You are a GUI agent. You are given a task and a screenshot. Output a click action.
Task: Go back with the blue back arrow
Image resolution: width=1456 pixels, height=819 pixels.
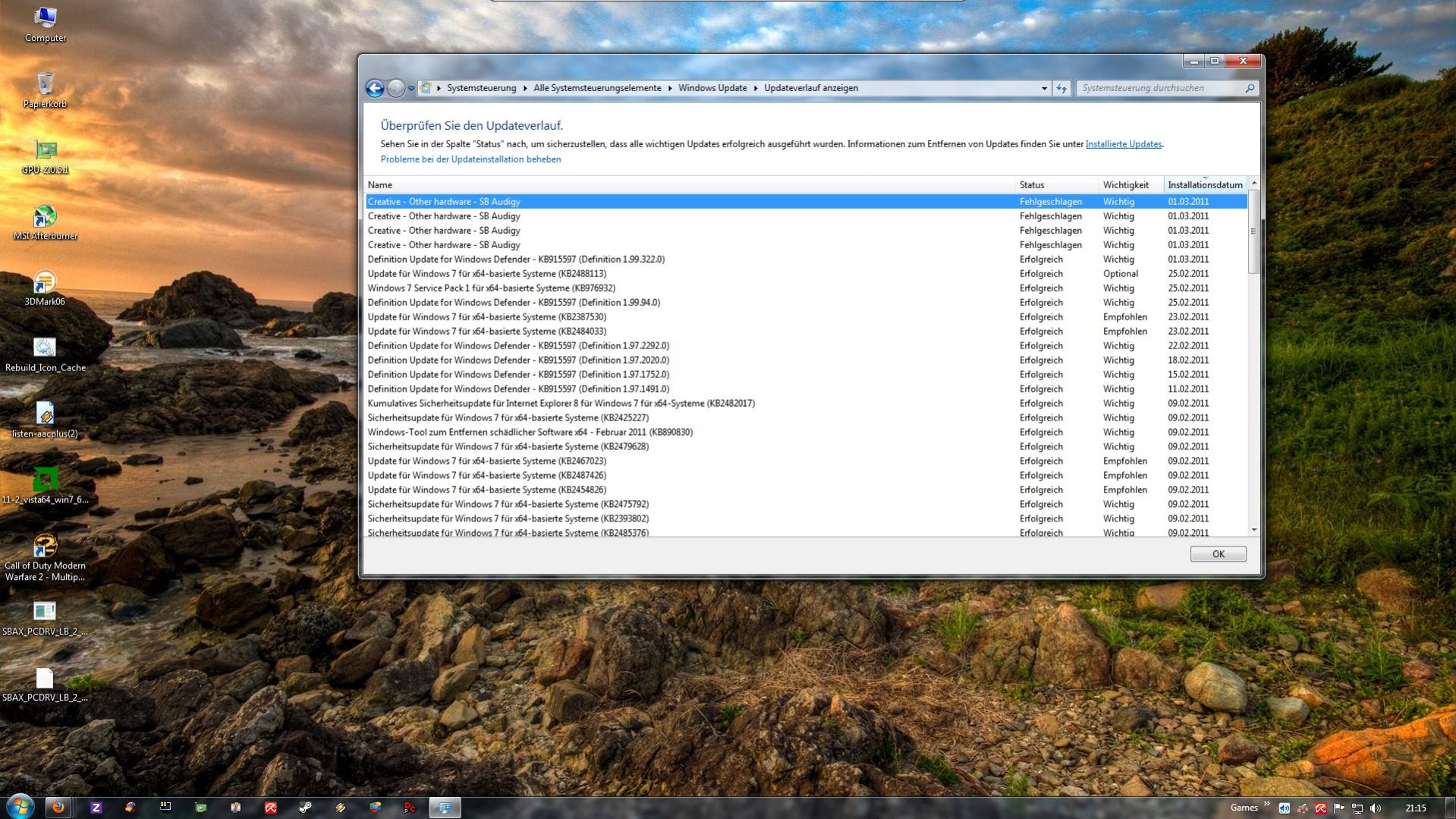(x=375, y=88)
